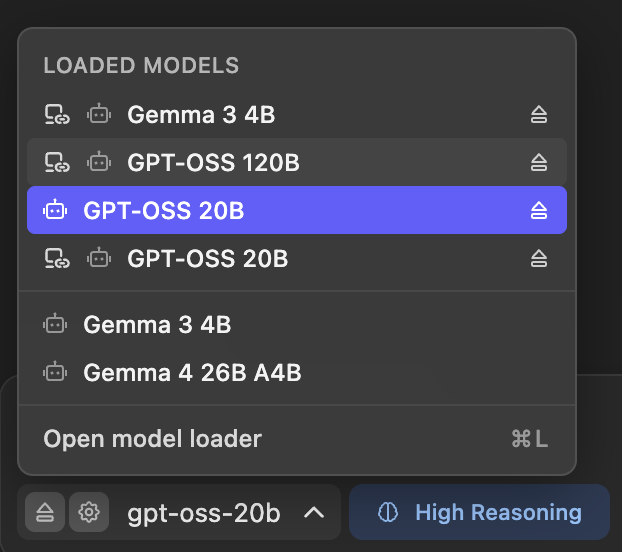Toggle the High Reasoning mode button
Screen dimensions: 622x552
coord(479,513)
